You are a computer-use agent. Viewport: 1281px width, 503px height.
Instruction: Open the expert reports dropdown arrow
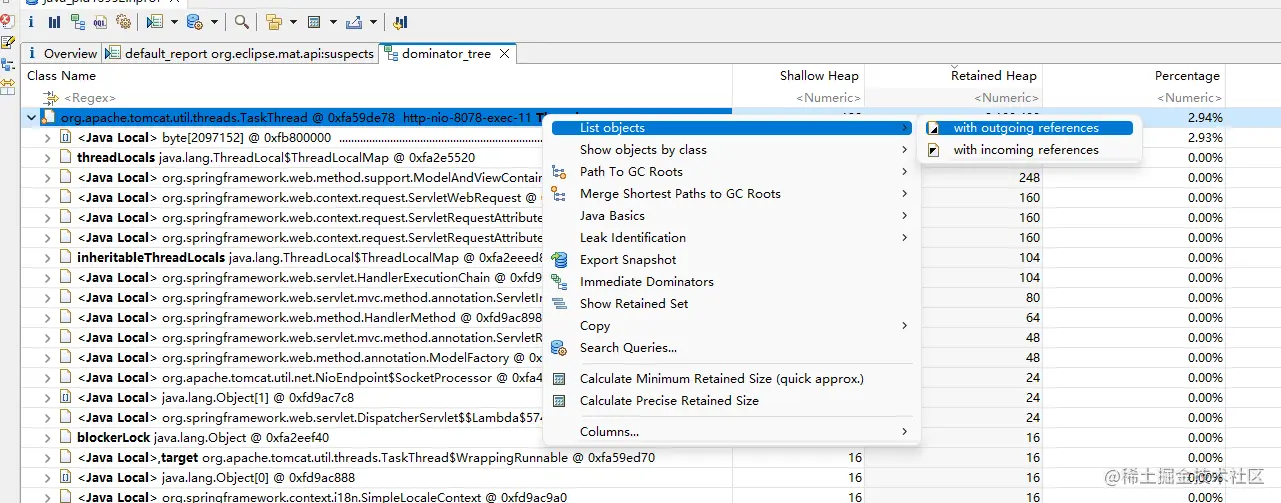(x=174, y=21)
